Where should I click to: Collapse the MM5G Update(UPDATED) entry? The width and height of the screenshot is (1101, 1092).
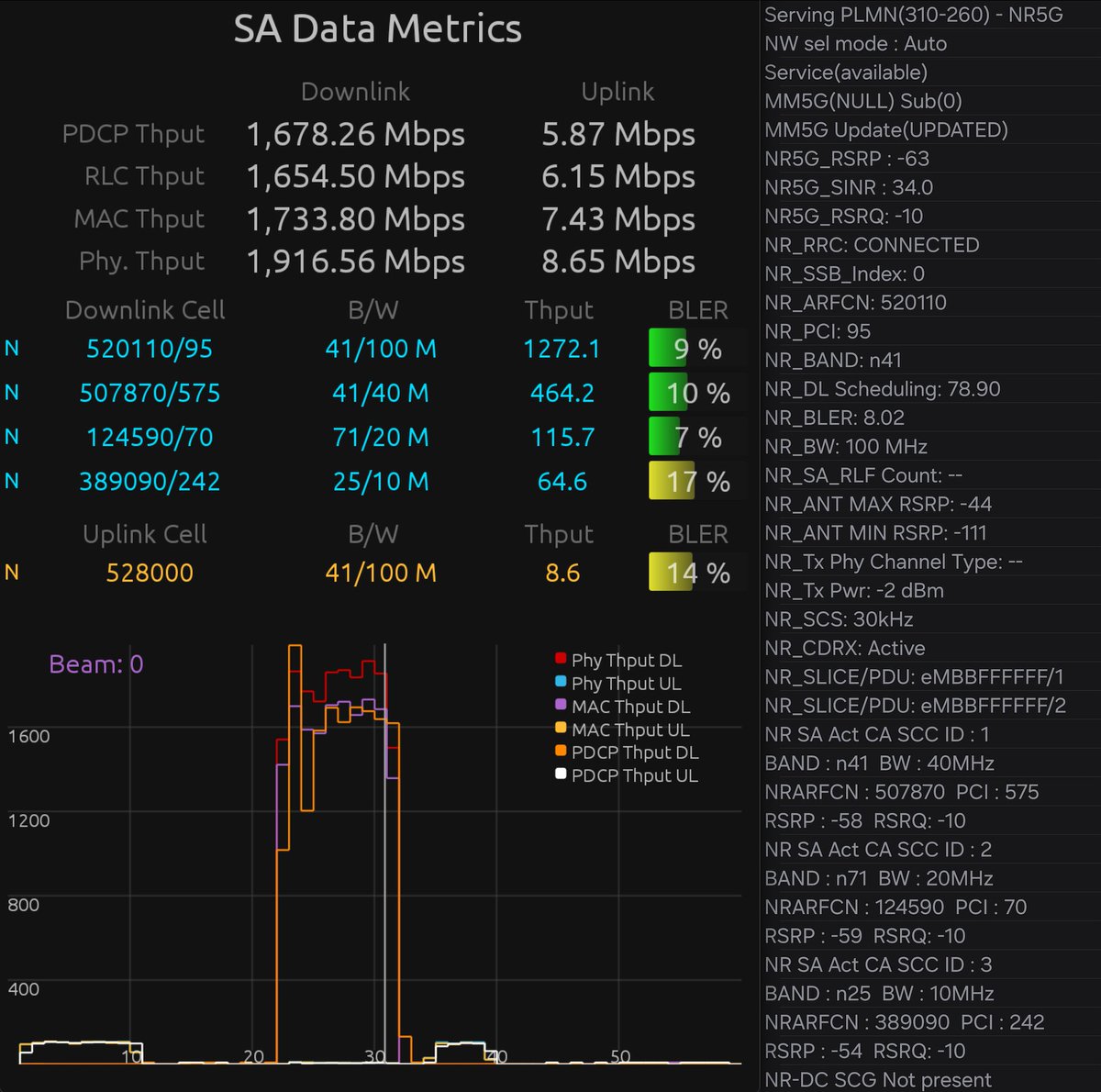886,130
